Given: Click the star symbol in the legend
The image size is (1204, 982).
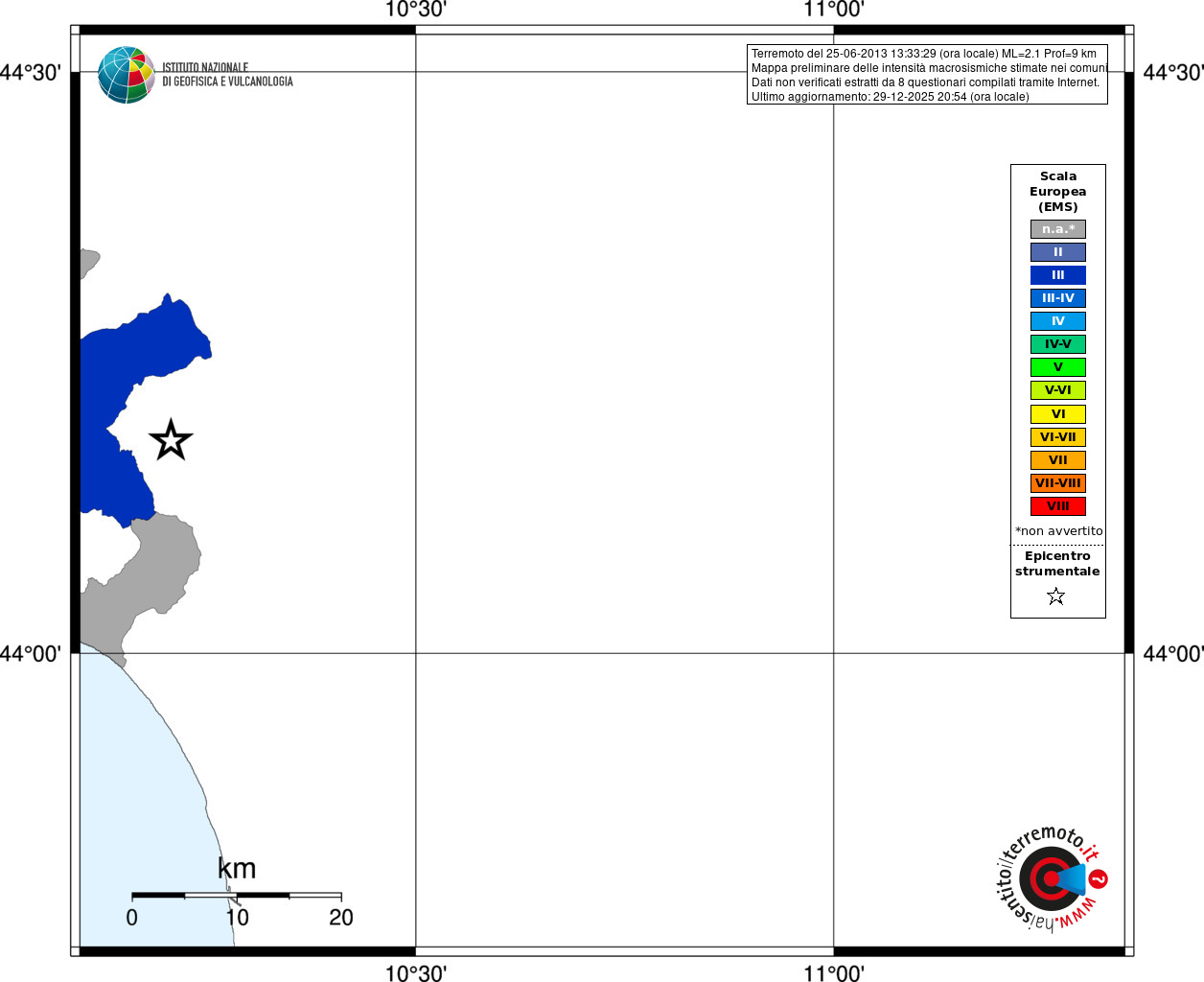Looking at the screenshot, I should (x=1056, y=596).
